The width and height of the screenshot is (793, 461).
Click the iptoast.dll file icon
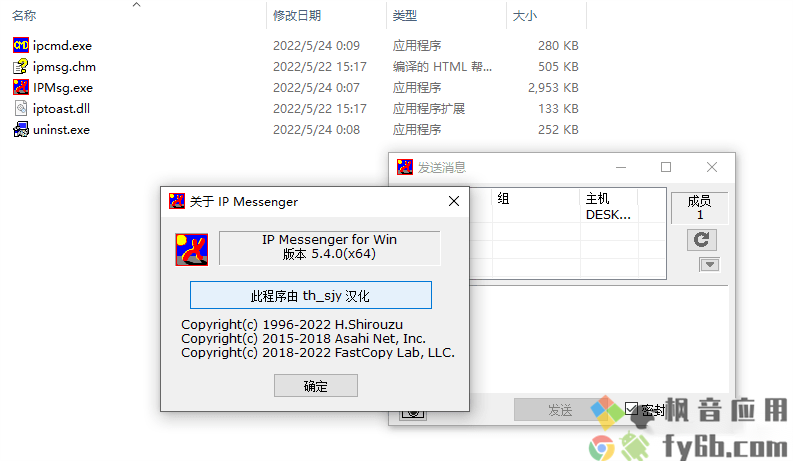pyautogui.click(x=21, y=109)
